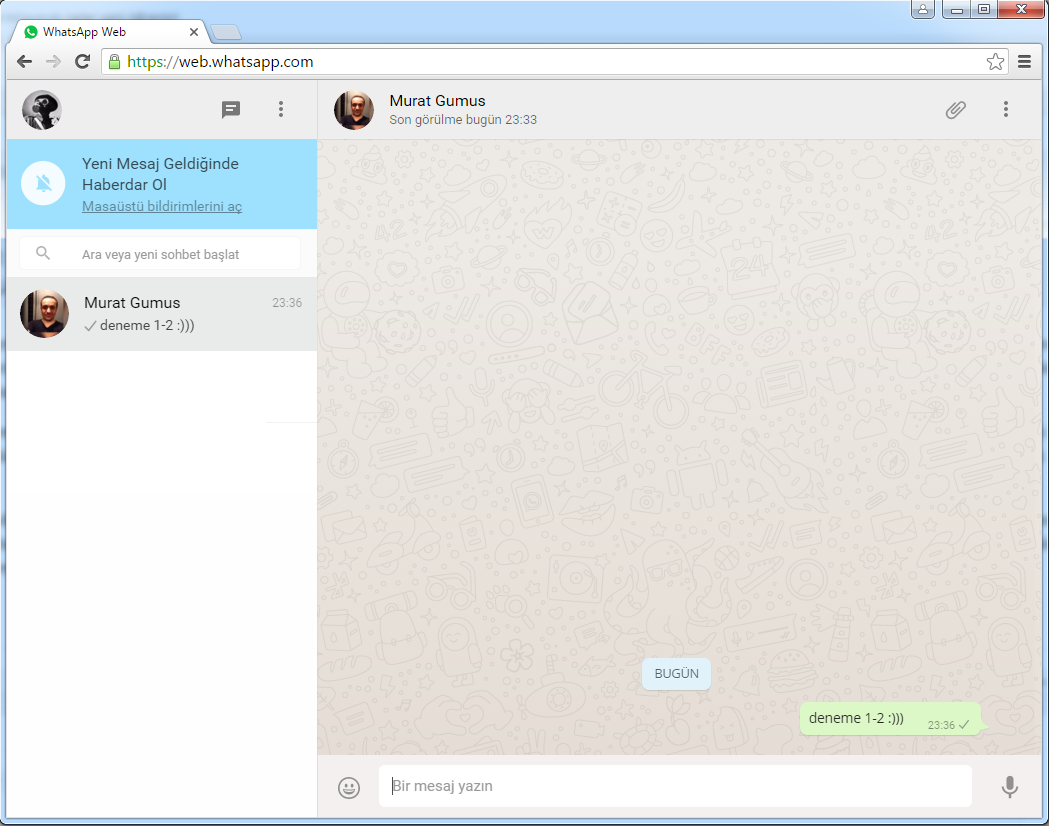Open Chrome hamburger menu
Image resolution: width=1049 pixels, height=826 pixels.
pos(1025,62)
